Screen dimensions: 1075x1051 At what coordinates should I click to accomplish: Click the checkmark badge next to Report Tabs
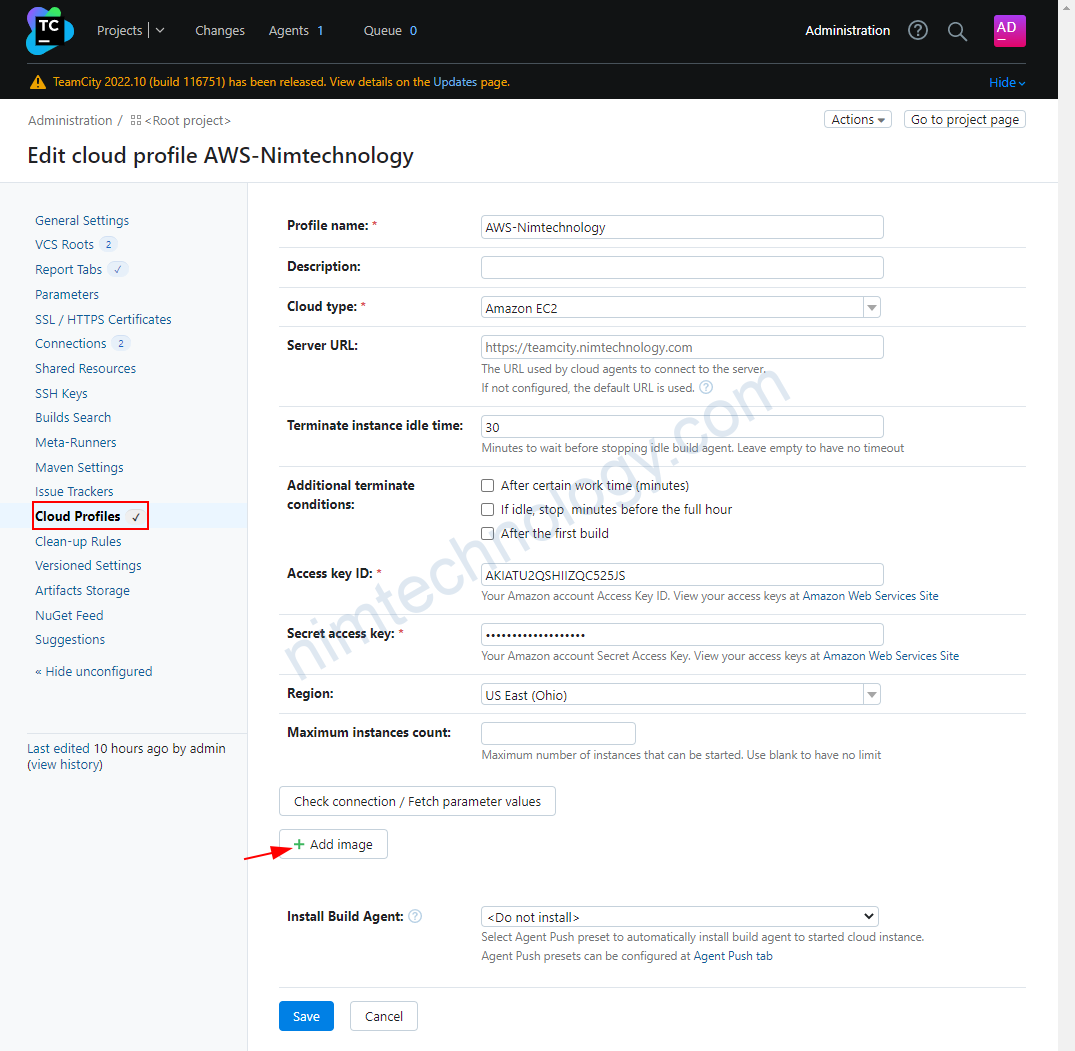[x=118, y=269]
